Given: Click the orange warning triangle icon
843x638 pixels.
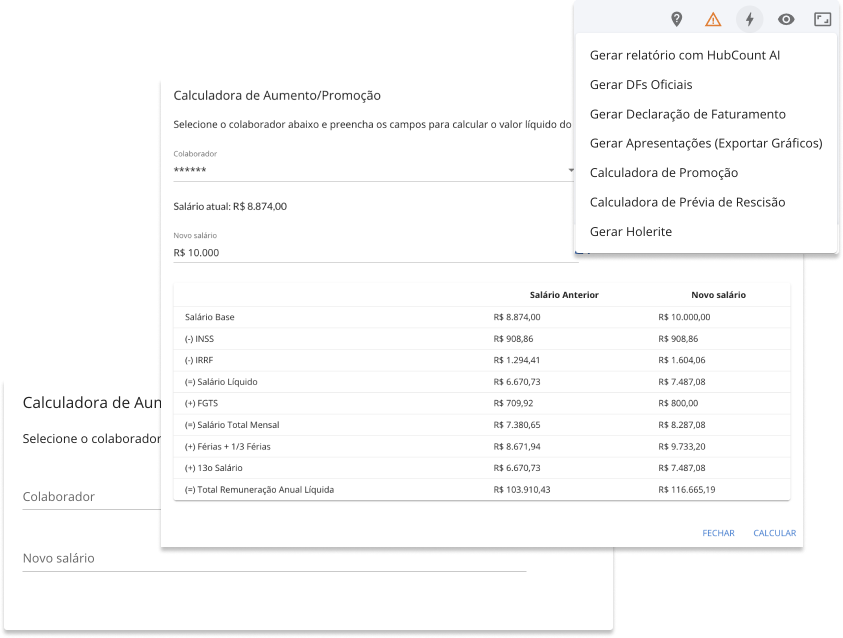Looking at the screenshot, I should click(713, 20).
